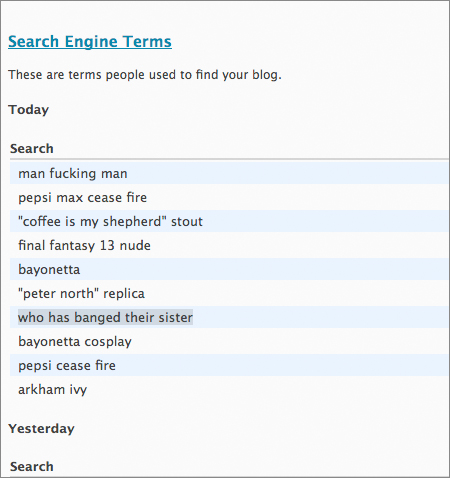The width and height of the screenshot is (450, 478).
Task: Click highlighted "who has banged their sister" text
Action: [105, 317]
